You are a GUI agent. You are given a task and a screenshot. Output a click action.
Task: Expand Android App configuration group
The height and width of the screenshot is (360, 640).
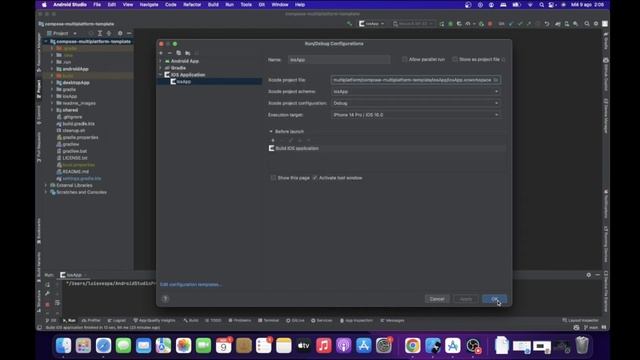point(161,61)
